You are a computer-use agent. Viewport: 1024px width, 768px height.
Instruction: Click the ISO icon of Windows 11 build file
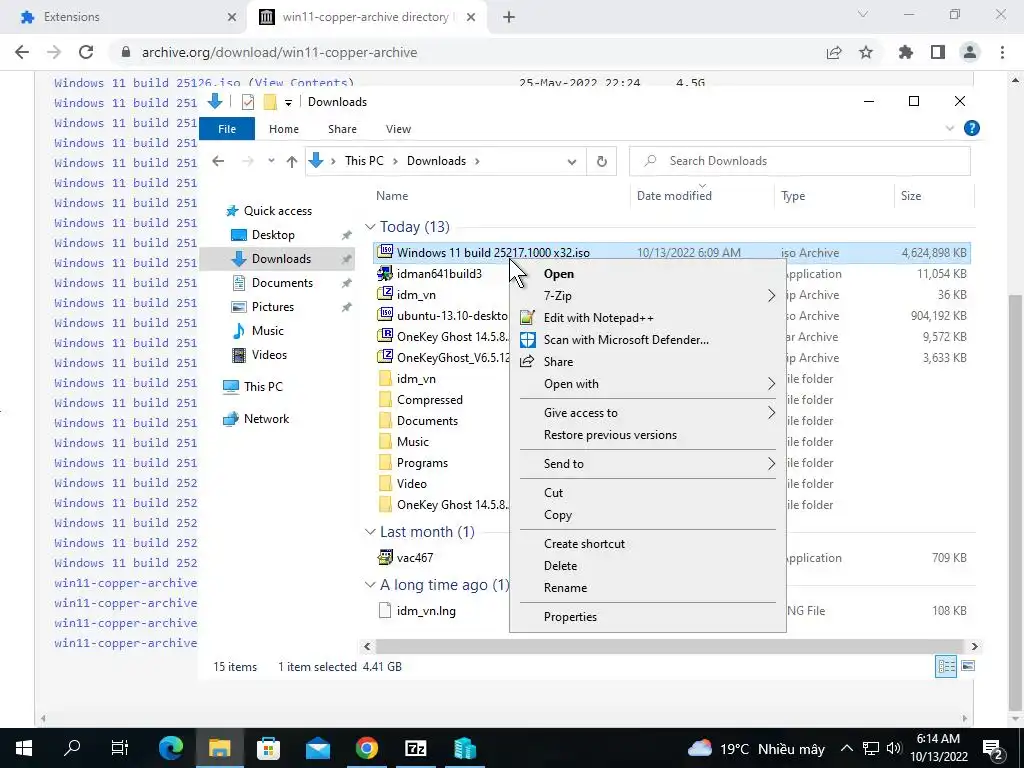coord(385,252)
